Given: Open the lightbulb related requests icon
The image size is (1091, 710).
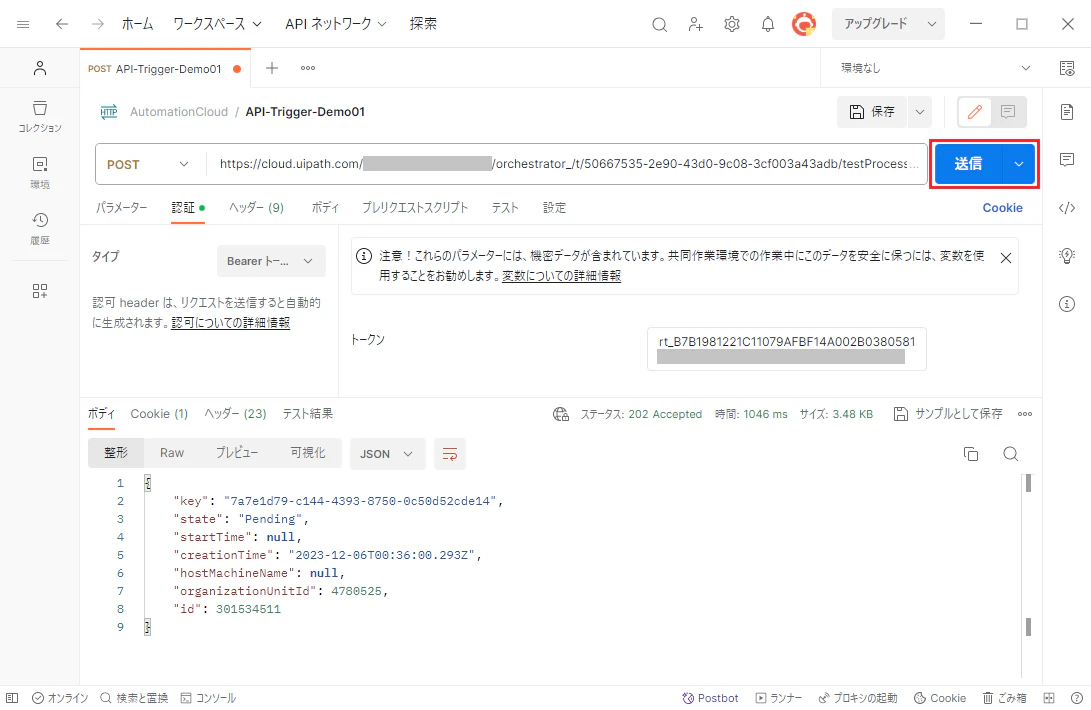Looking at the screenshot, I should pyautogui.click(x=1067, y=255).
